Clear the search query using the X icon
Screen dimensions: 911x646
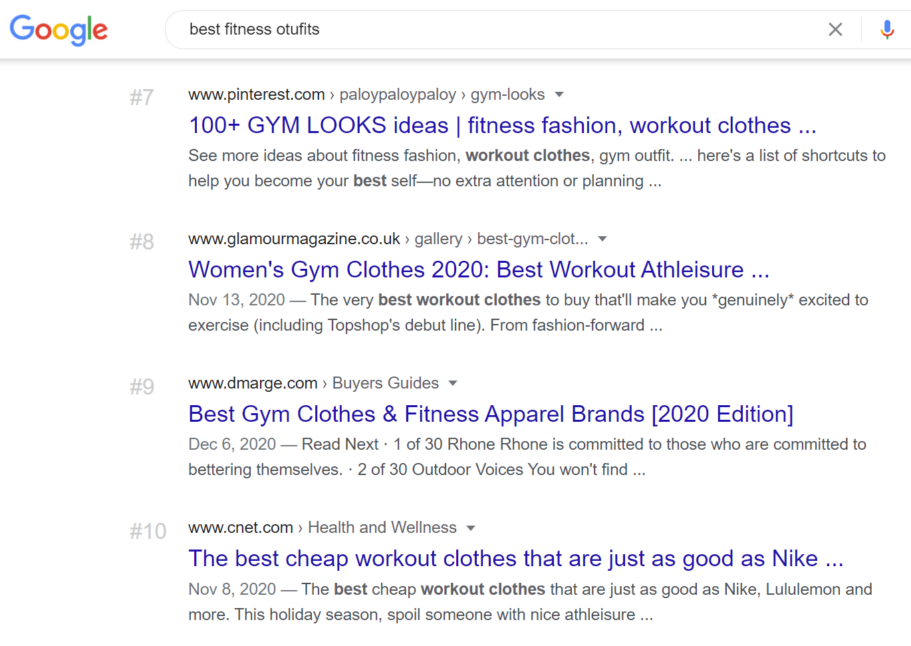[835, 29]
